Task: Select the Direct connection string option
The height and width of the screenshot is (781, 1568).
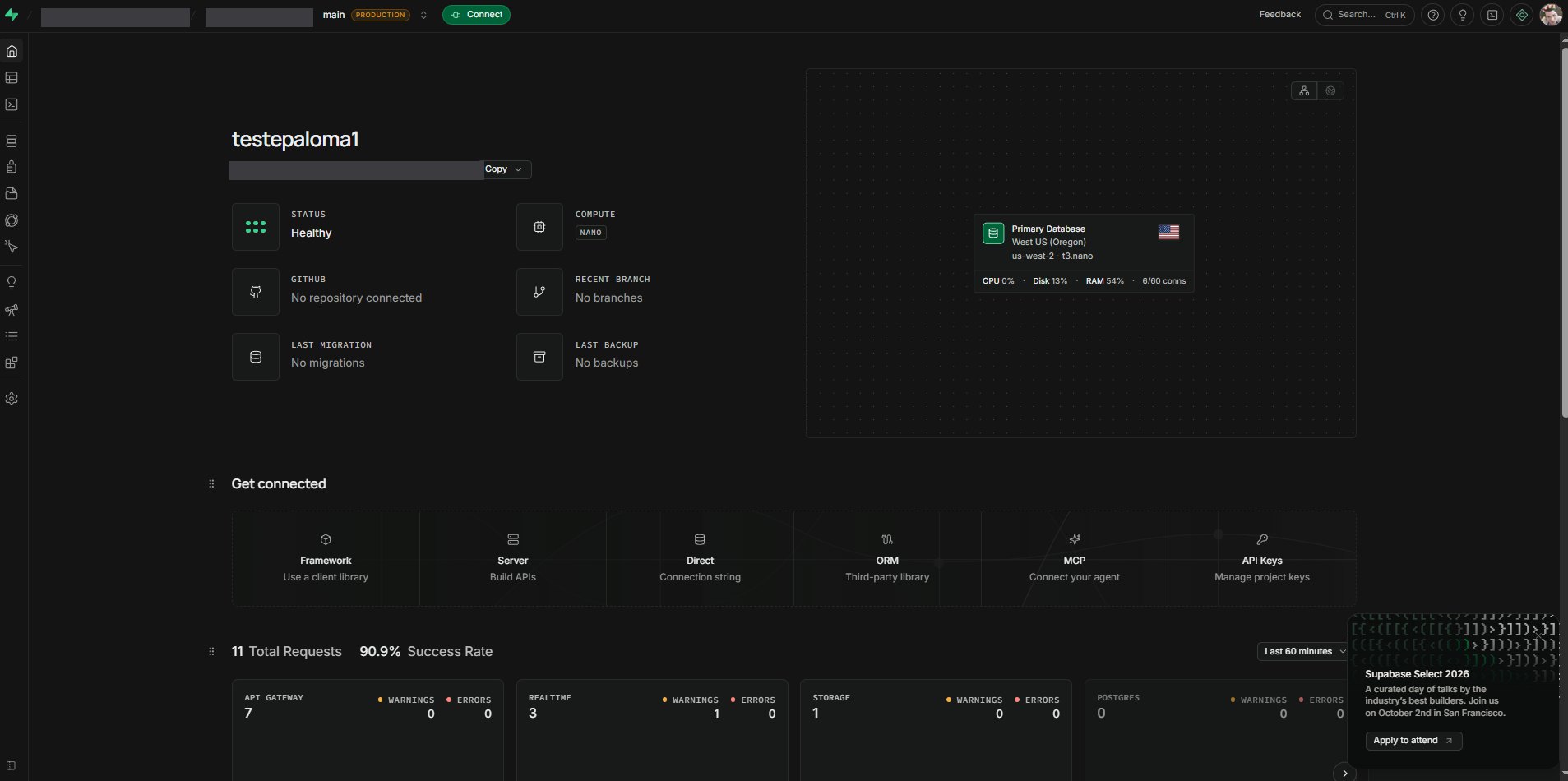Action: tap(700, 559)
